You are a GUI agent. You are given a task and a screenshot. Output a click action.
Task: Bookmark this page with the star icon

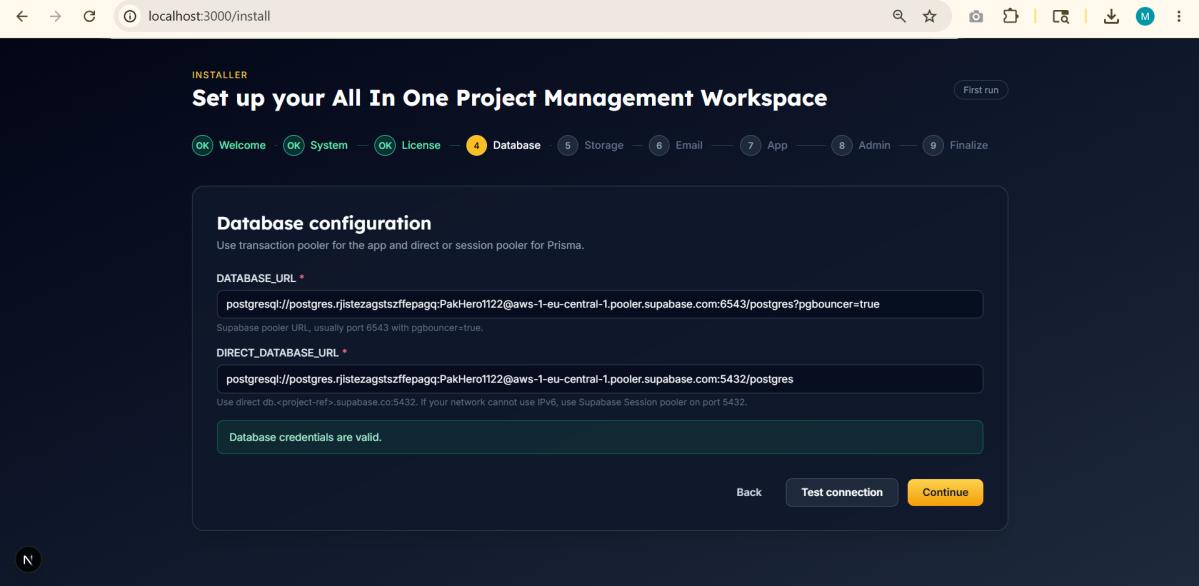click(x=930, y=16)
